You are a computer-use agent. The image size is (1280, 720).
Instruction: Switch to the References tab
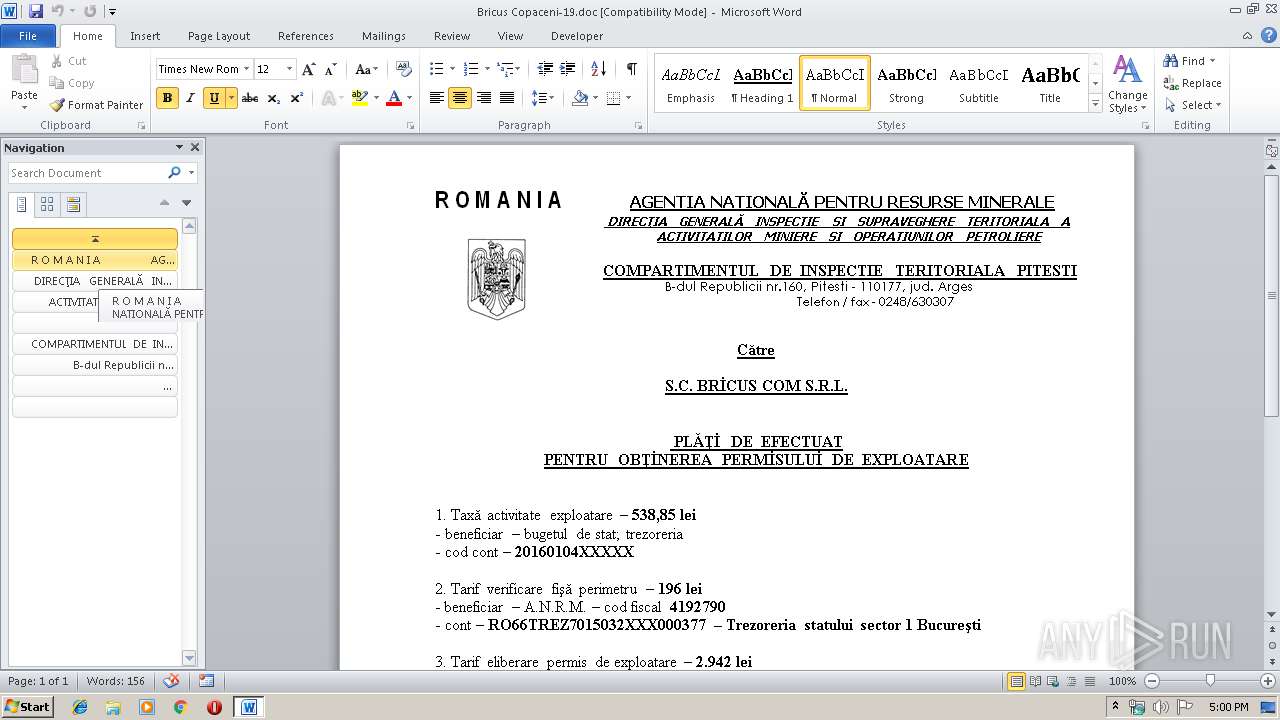pyautogui.click(x=306, y=36)
